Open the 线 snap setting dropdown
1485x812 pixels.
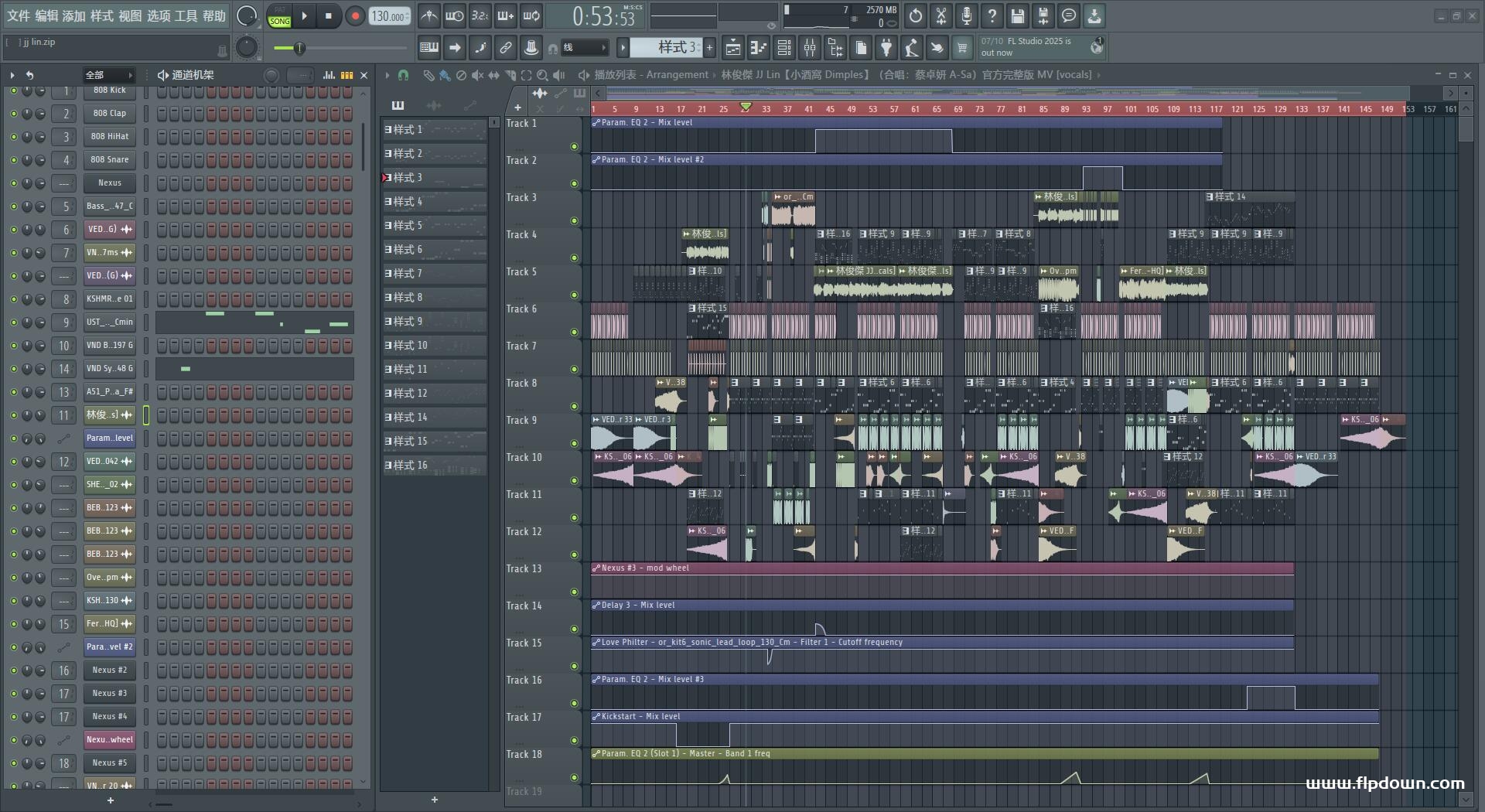point(584,48)
